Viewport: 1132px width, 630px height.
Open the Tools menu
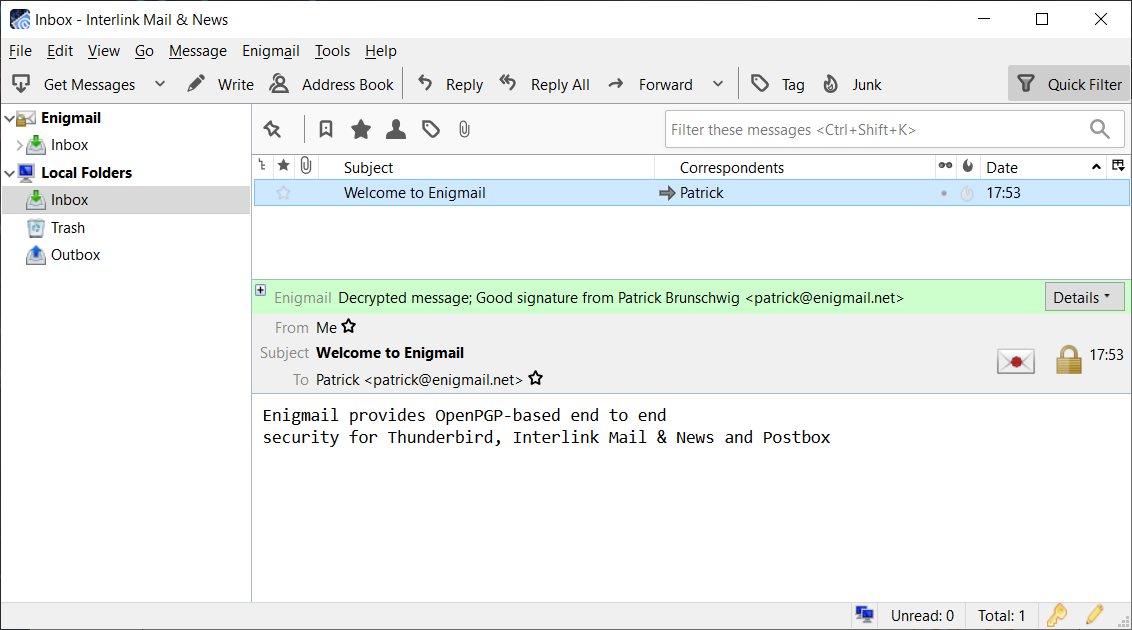[332, 51]
